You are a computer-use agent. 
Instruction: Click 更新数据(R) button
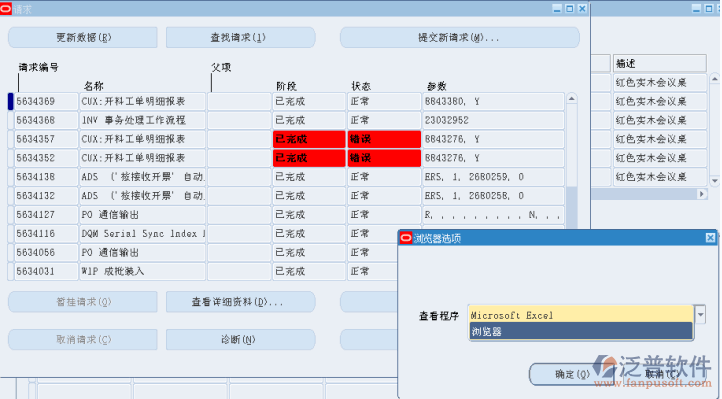tap(83, 37)
